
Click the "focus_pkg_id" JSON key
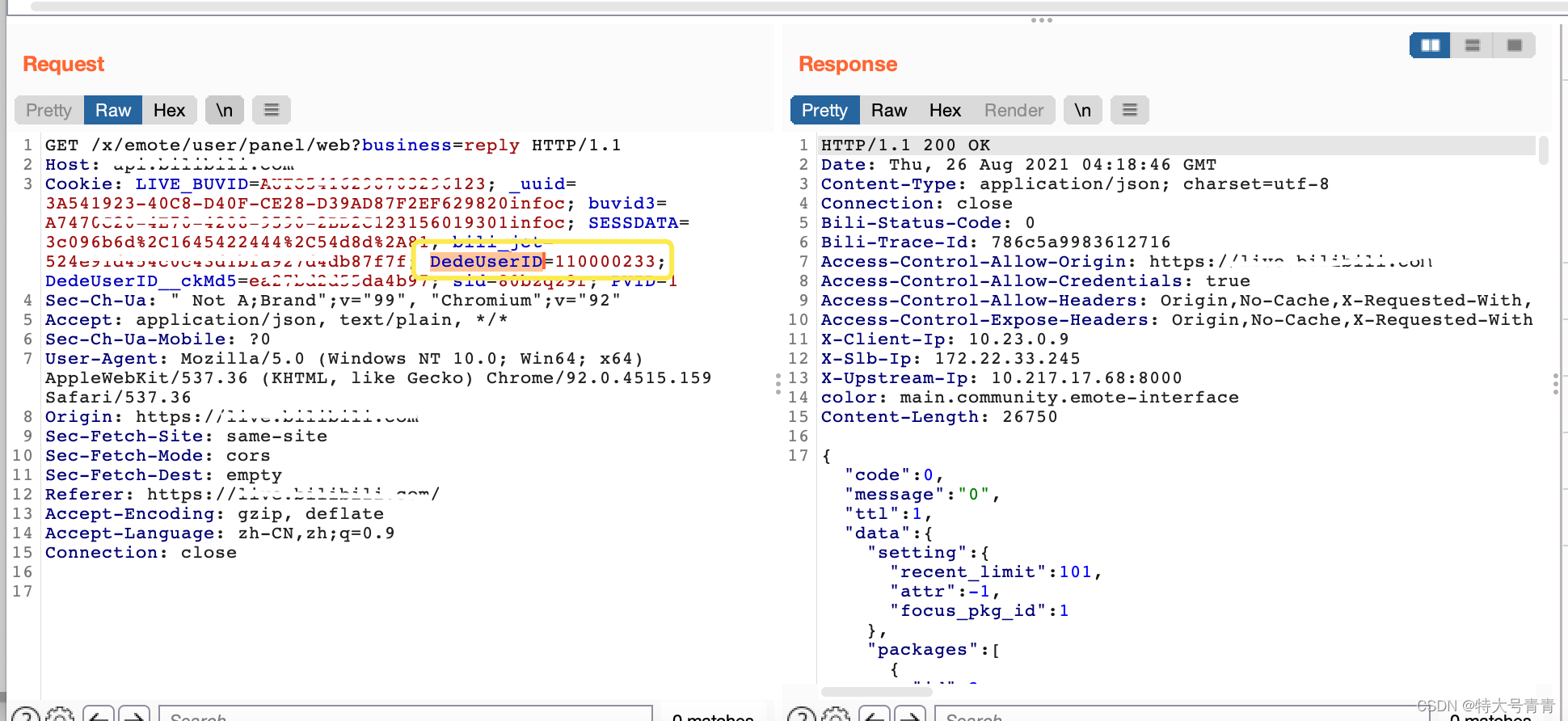[968, 610]
